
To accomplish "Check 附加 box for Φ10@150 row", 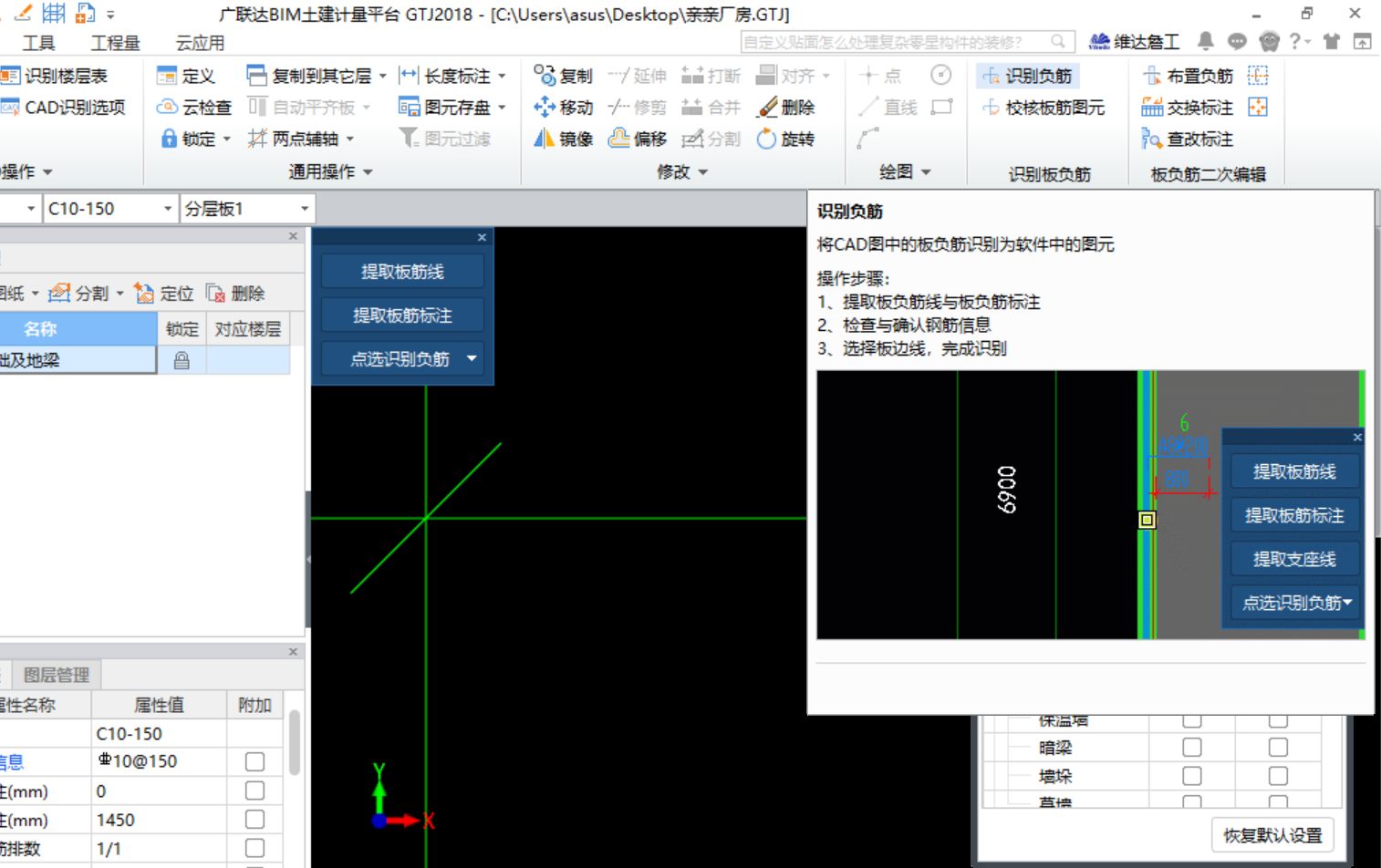I will pos(254,761).
